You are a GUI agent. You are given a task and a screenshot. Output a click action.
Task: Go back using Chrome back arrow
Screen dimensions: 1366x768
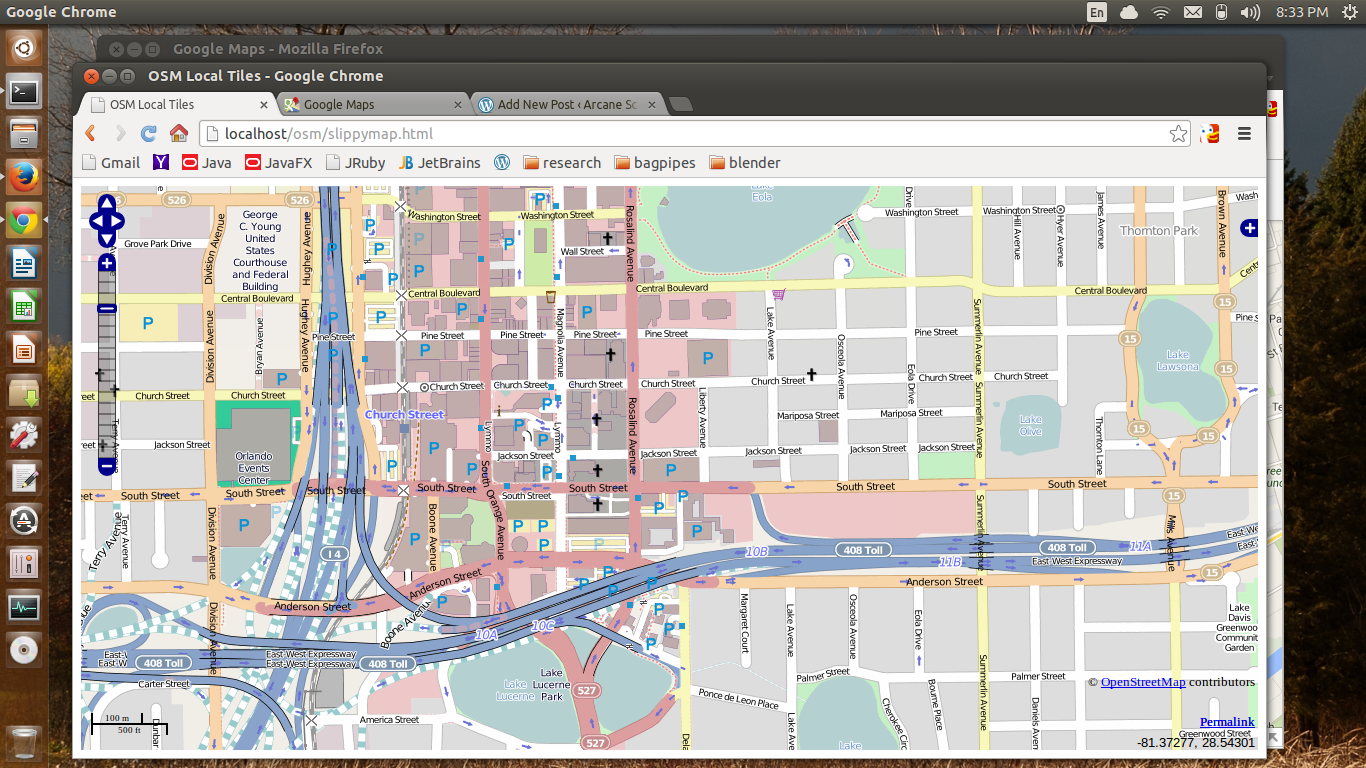pyautogui.click(x=90, y=133)
